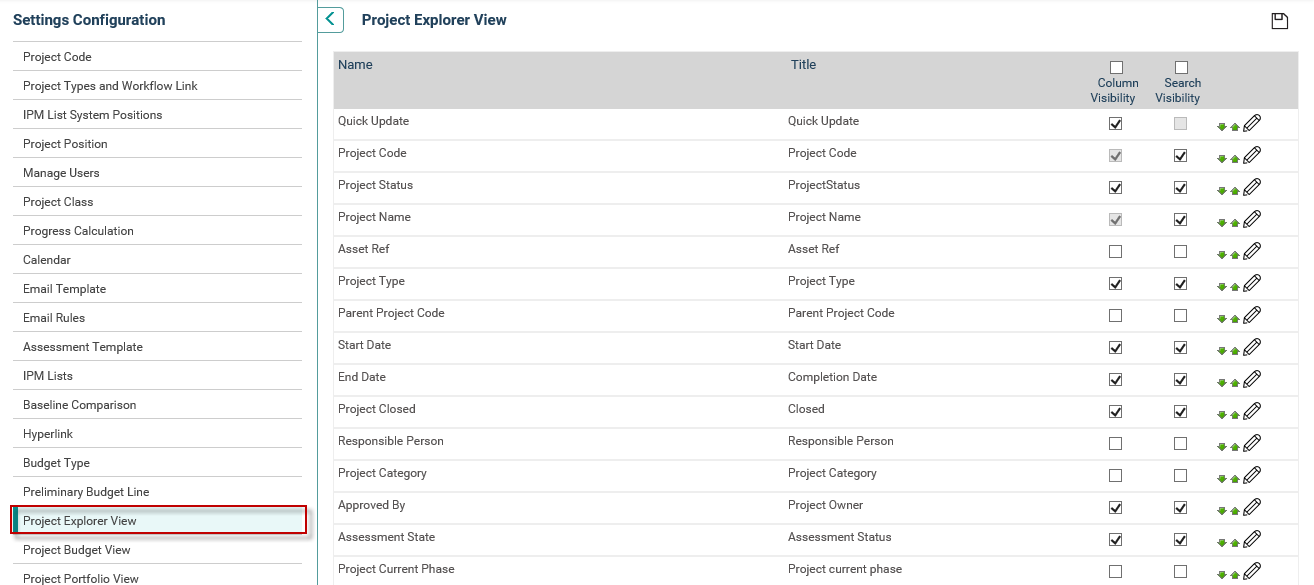Edit the Assessment State row title
The width and height of the screenshot is (1314, 585).
(x=1252, y=539)
